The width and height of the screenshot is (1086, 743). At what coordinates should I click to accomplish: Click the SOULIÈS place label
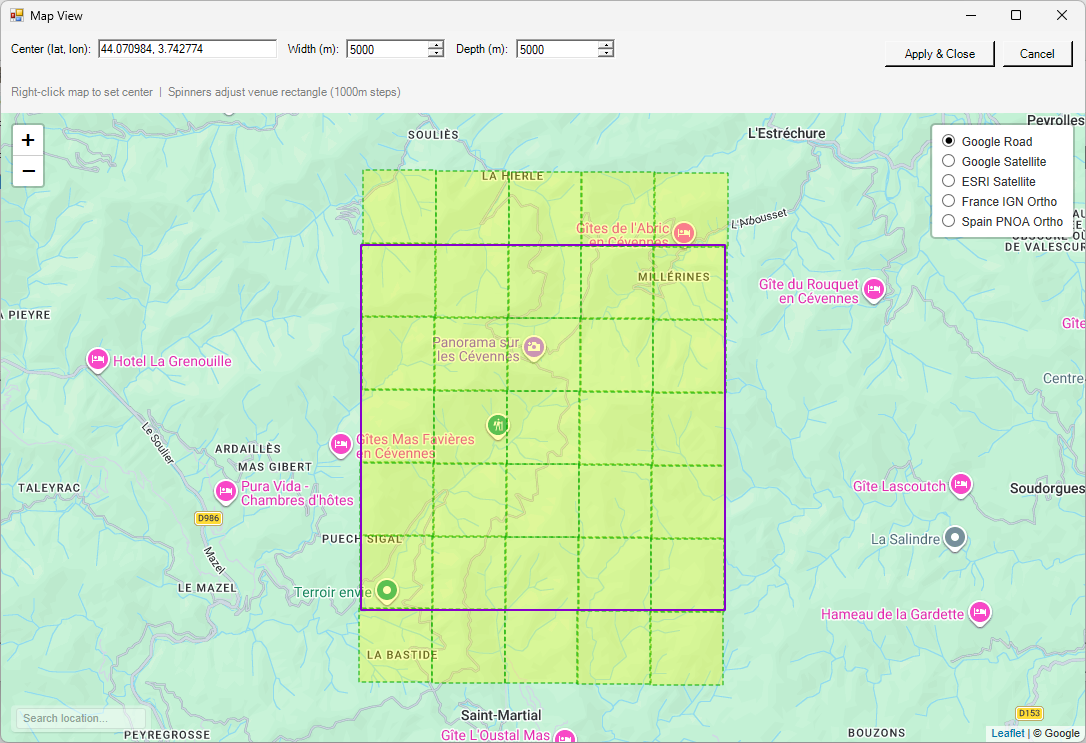point(433,134)
